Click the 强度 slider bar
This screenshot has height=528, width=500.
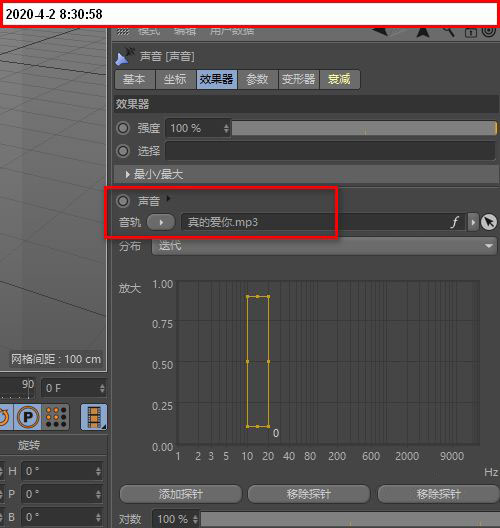(x=364, y=128)
